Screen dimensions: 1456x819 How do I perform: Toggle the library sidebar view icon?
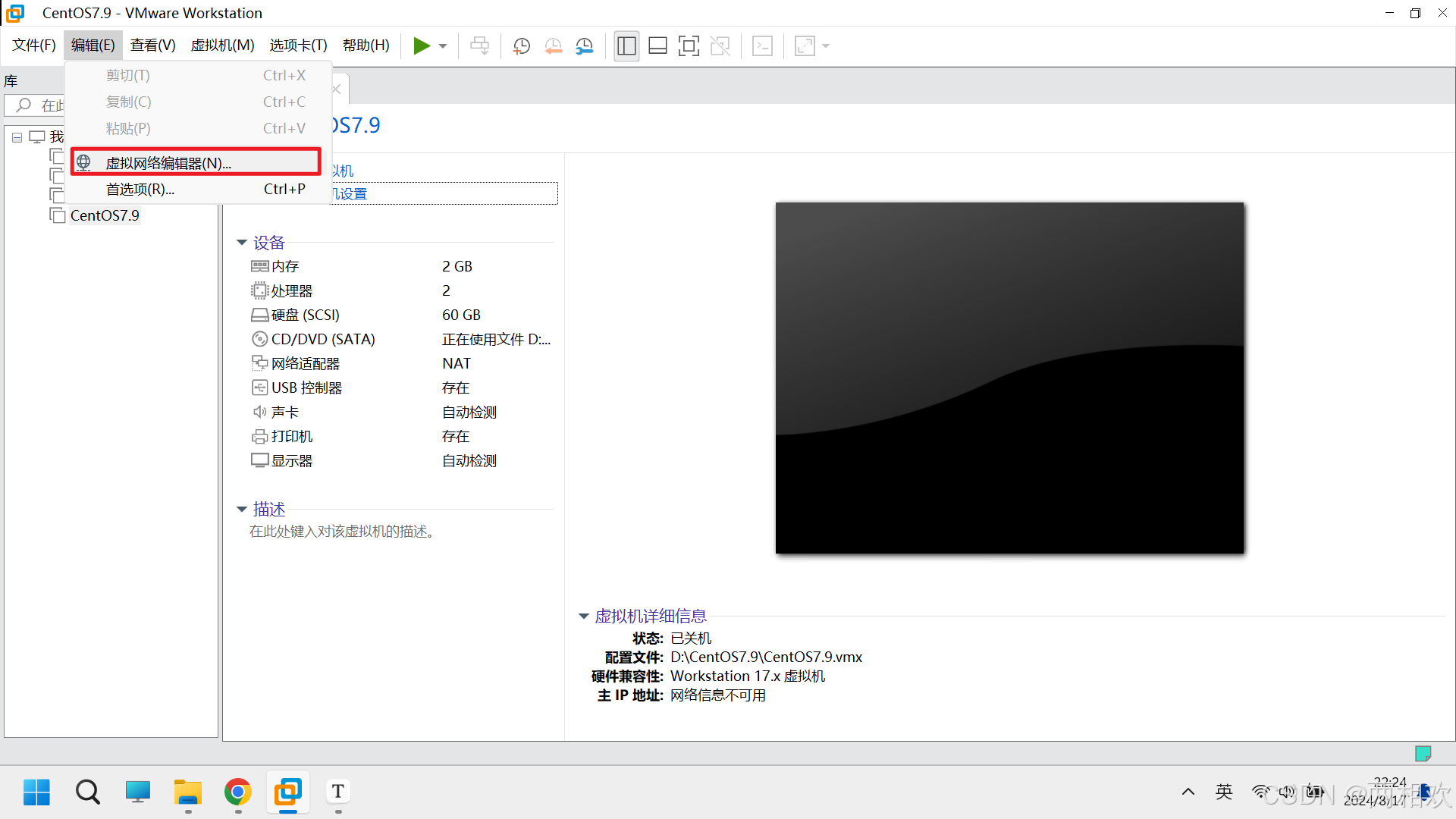pyautogui.click(x=626, y=46)
